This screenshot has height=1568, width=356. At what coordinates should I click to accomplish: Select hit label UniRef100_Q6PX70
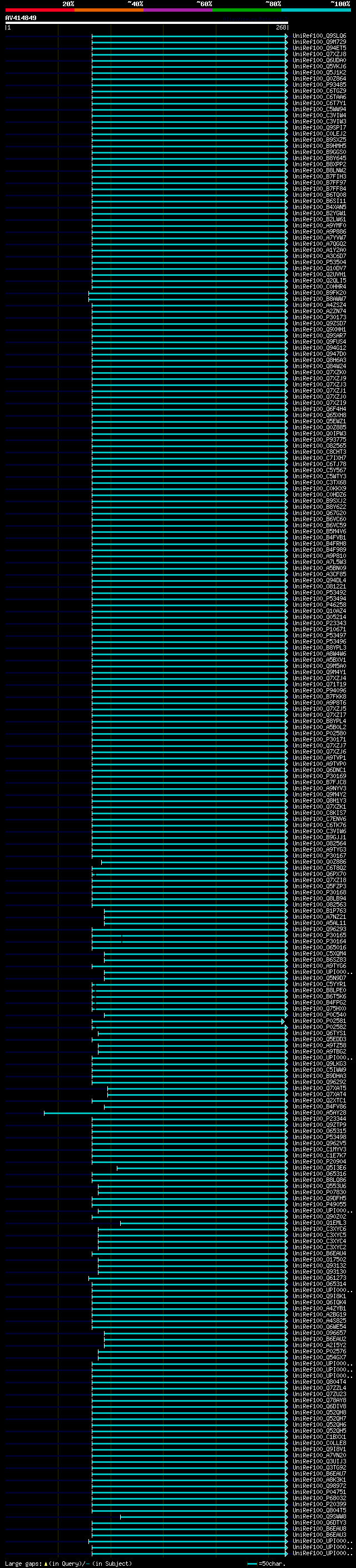(x=319, y=874)
